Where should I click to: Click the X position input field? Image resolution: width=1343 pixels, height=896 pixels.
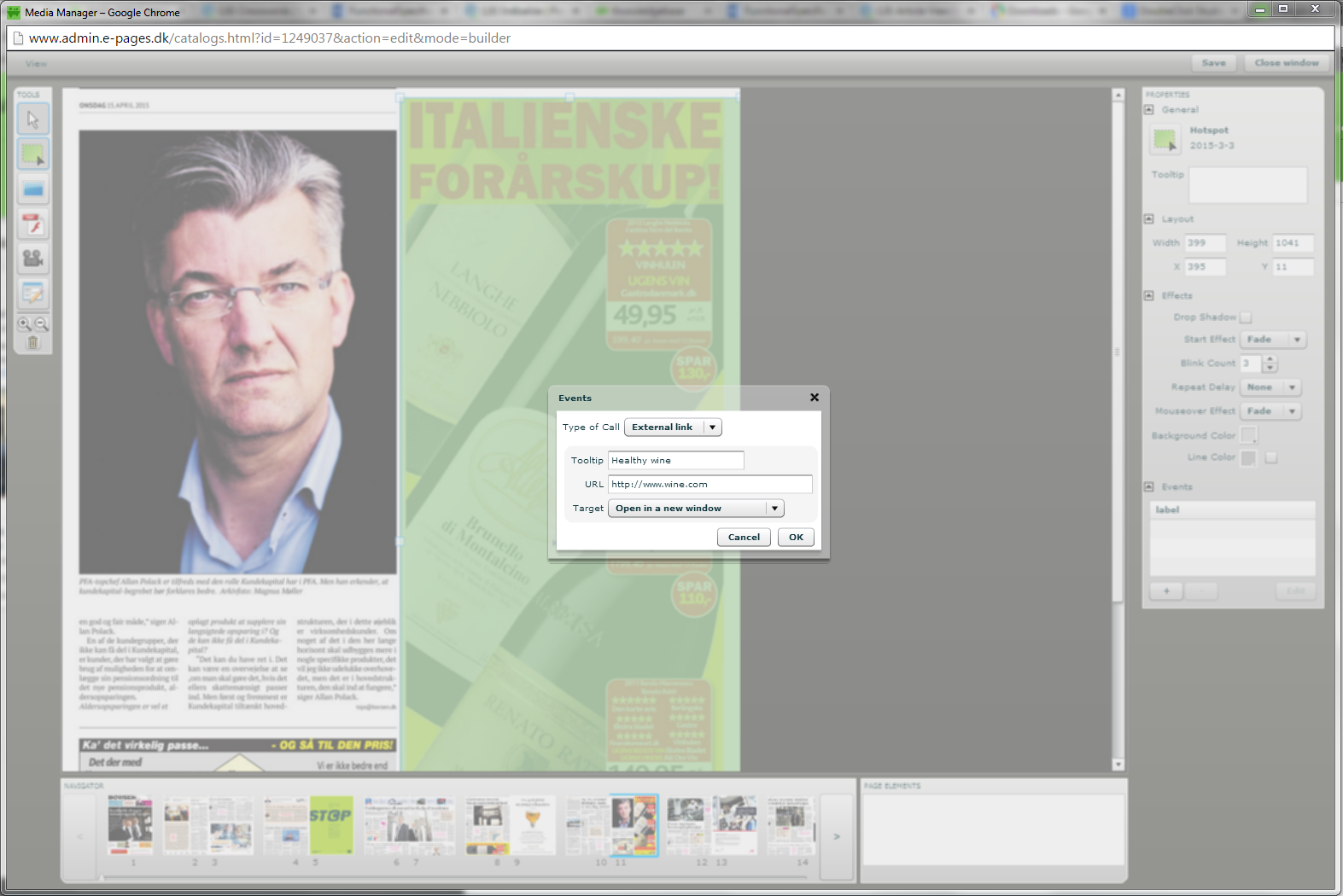[x=1206, y=267]
